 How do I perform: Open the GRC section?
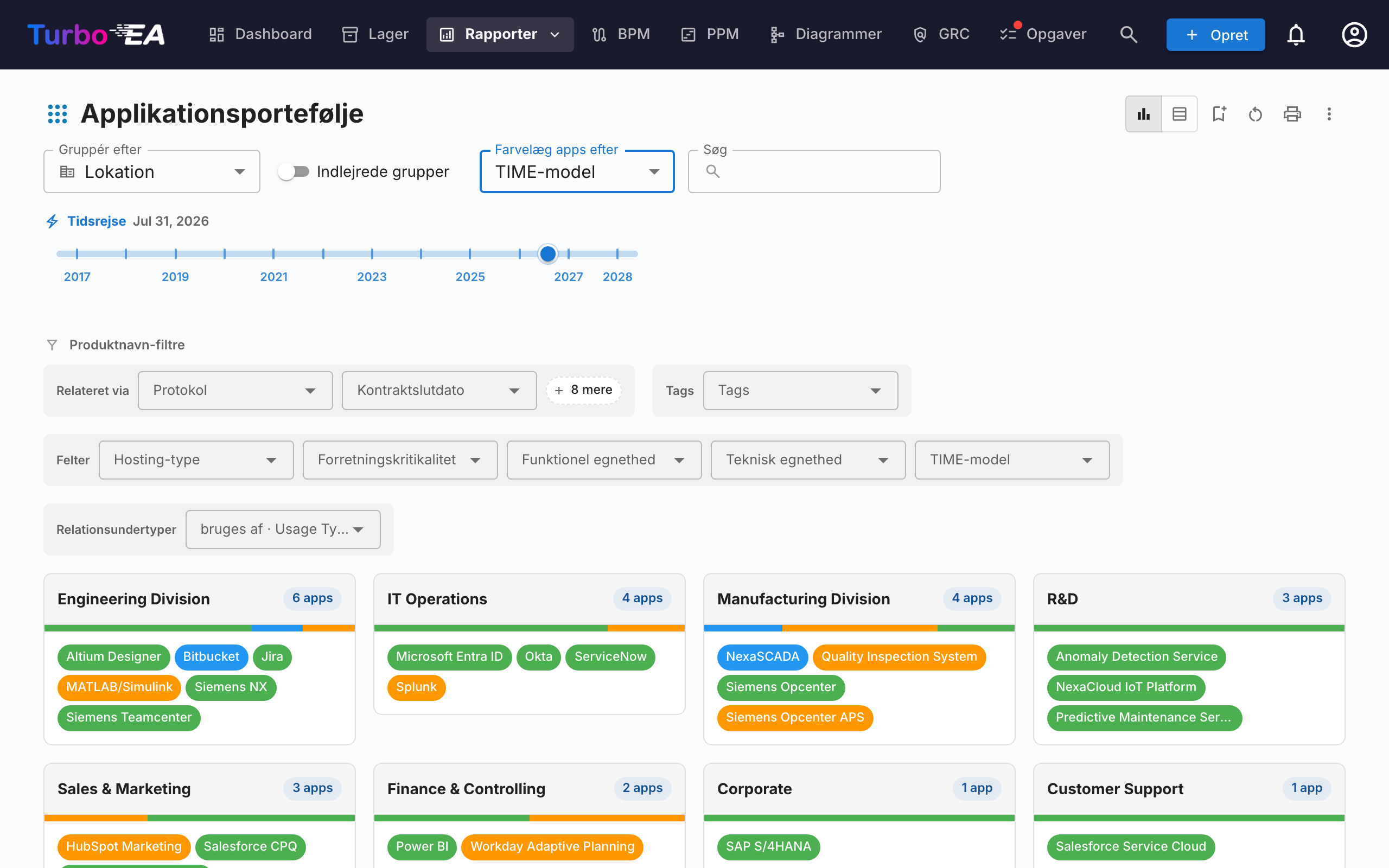[x=941, y=34]
